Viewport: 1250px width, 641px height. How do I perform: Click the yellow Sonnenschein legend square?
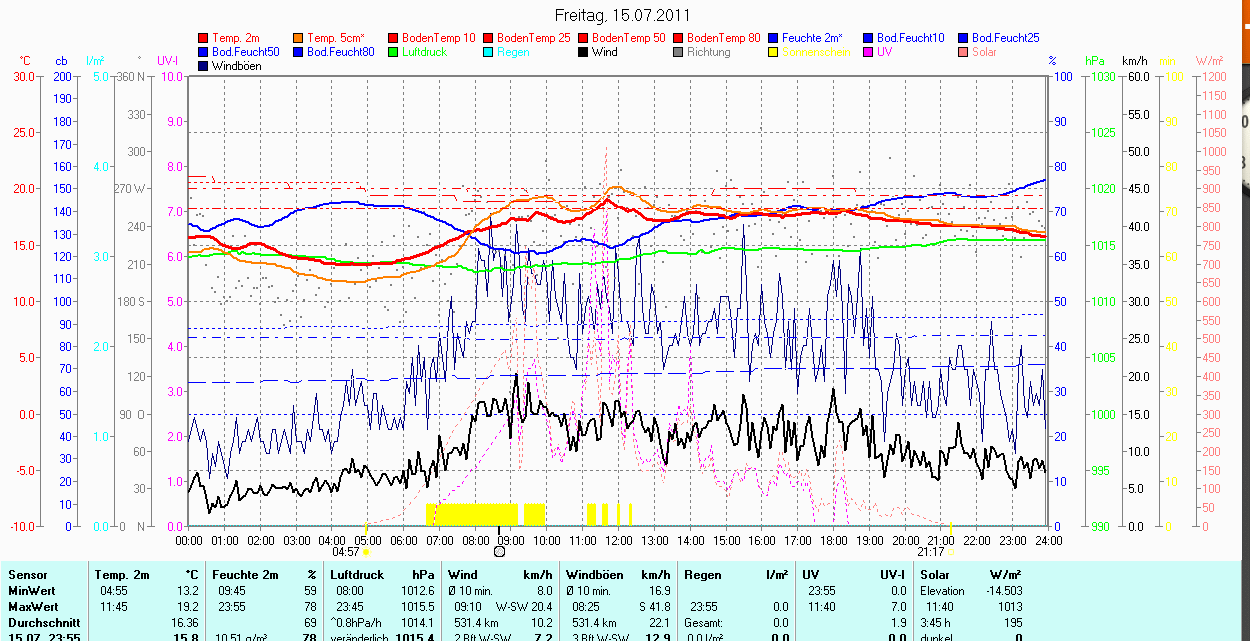click(x=774, y=52)
